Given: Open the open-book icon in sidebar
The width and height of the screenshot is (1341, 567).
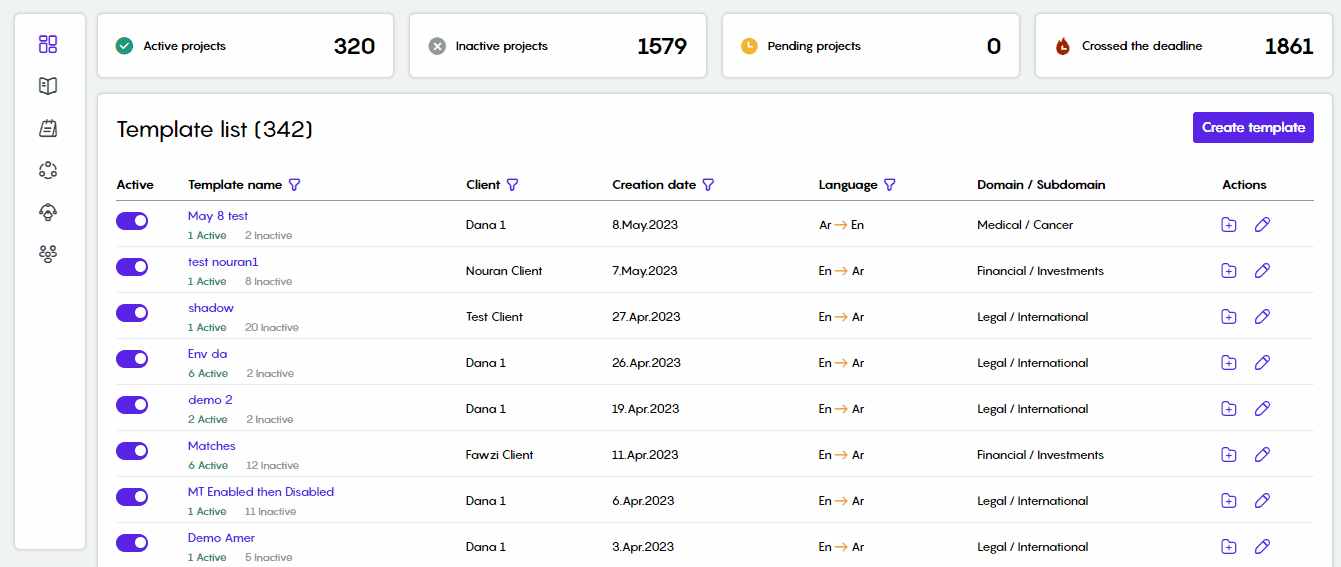Looking at the screenshot, I should 48,86.
